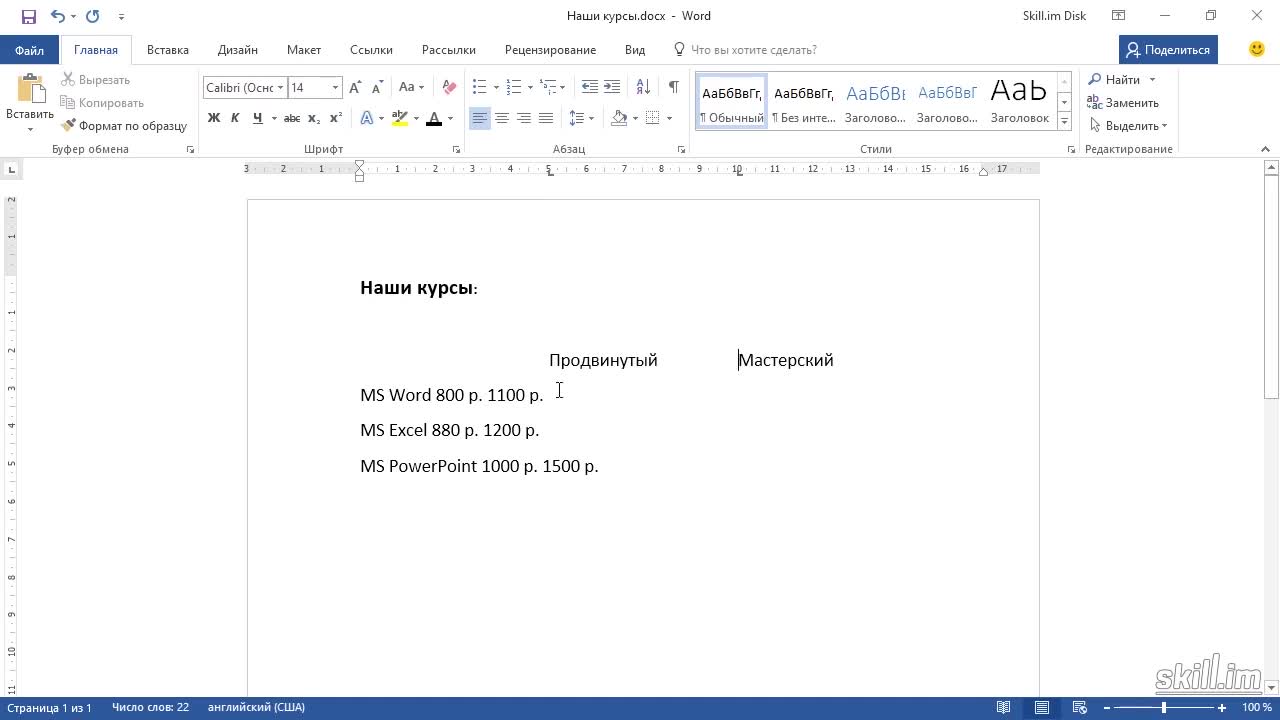The width and height of the screenshot is (1280, 720).
Task: Increase paragraph indent
Action: tap(612, 88)
